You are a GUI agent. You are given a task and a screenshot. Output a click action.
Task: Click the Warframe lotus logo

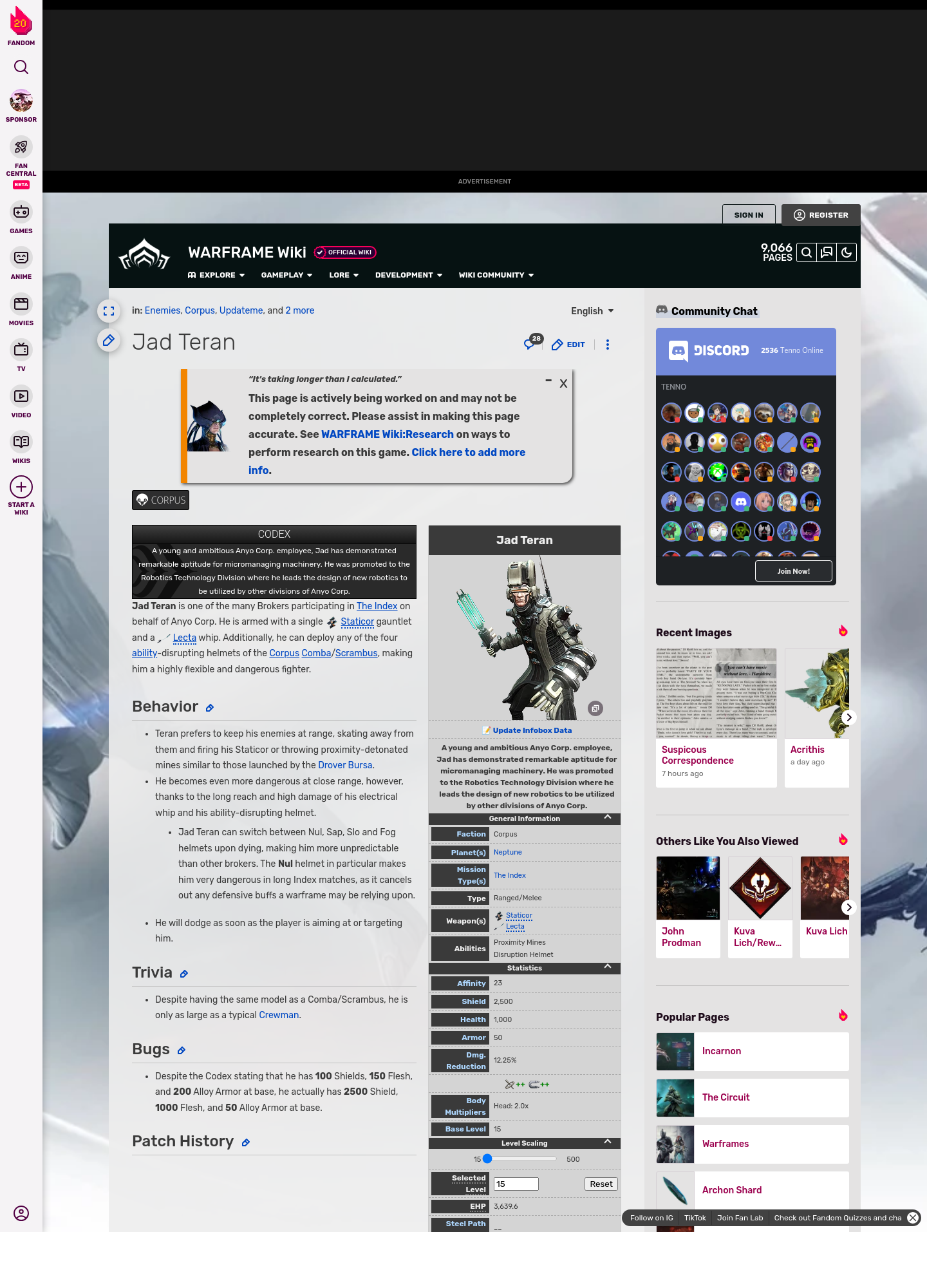coord(144,255)
